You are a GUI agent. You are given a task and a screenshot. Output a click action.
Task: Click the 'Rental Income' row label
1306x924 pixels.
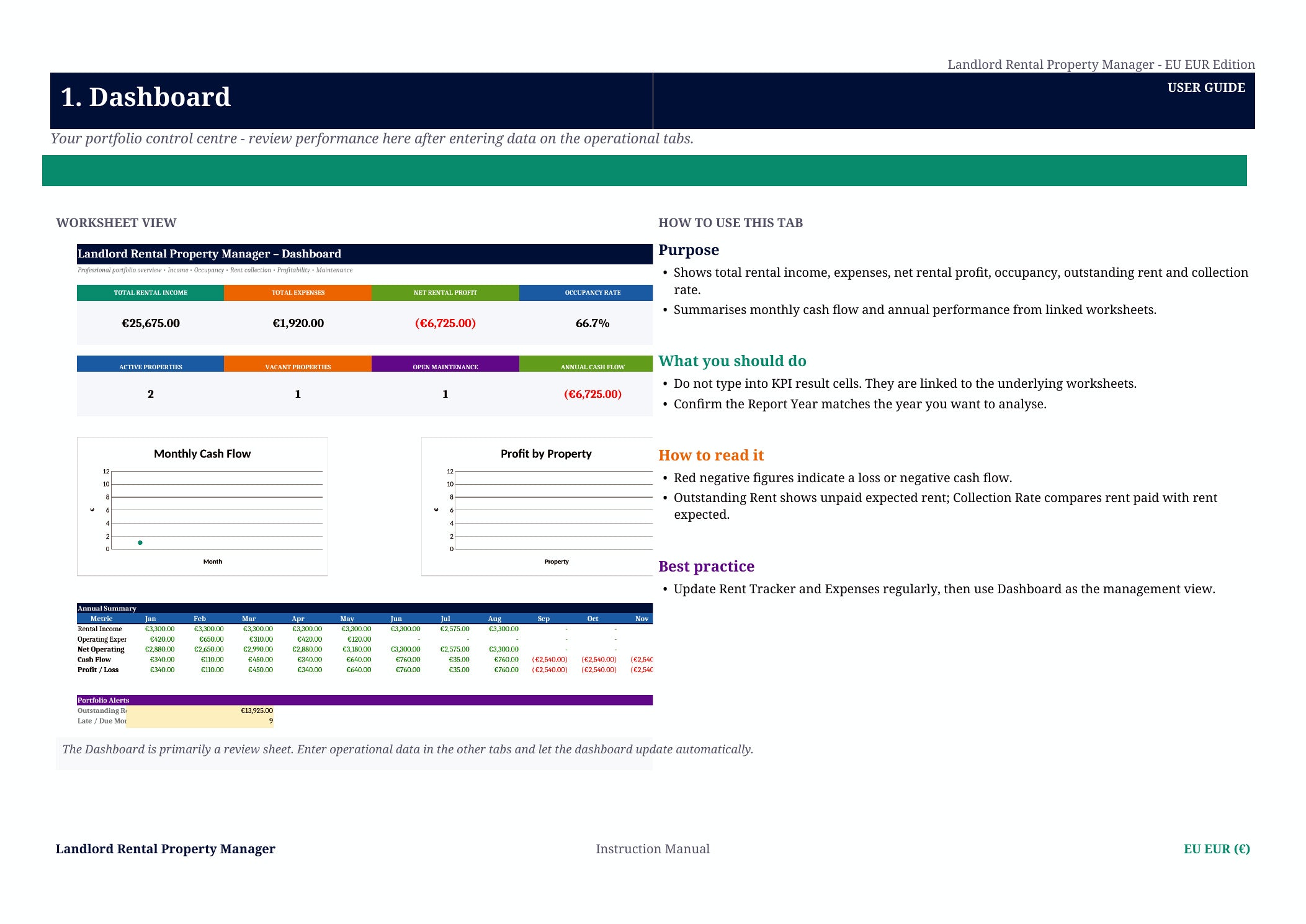click(x=100, y=629)
